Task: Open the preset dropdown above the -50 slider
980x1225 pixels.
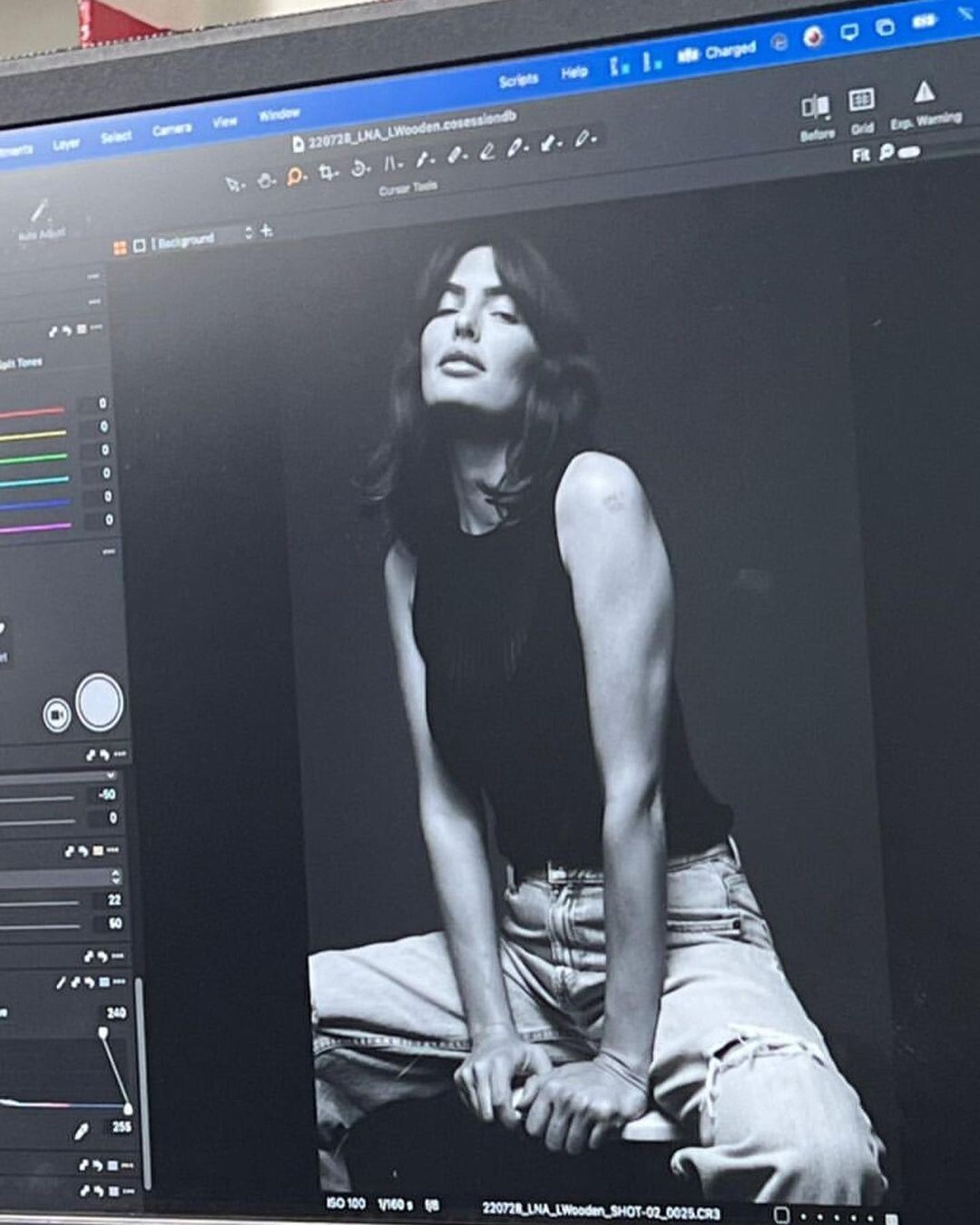Action: point(58,777)
